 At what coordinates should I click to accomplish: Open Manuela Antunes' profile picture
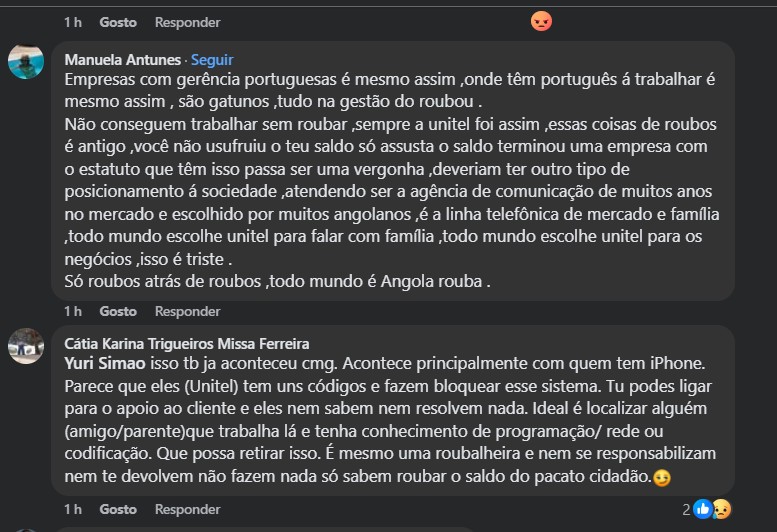coord(26,61)
